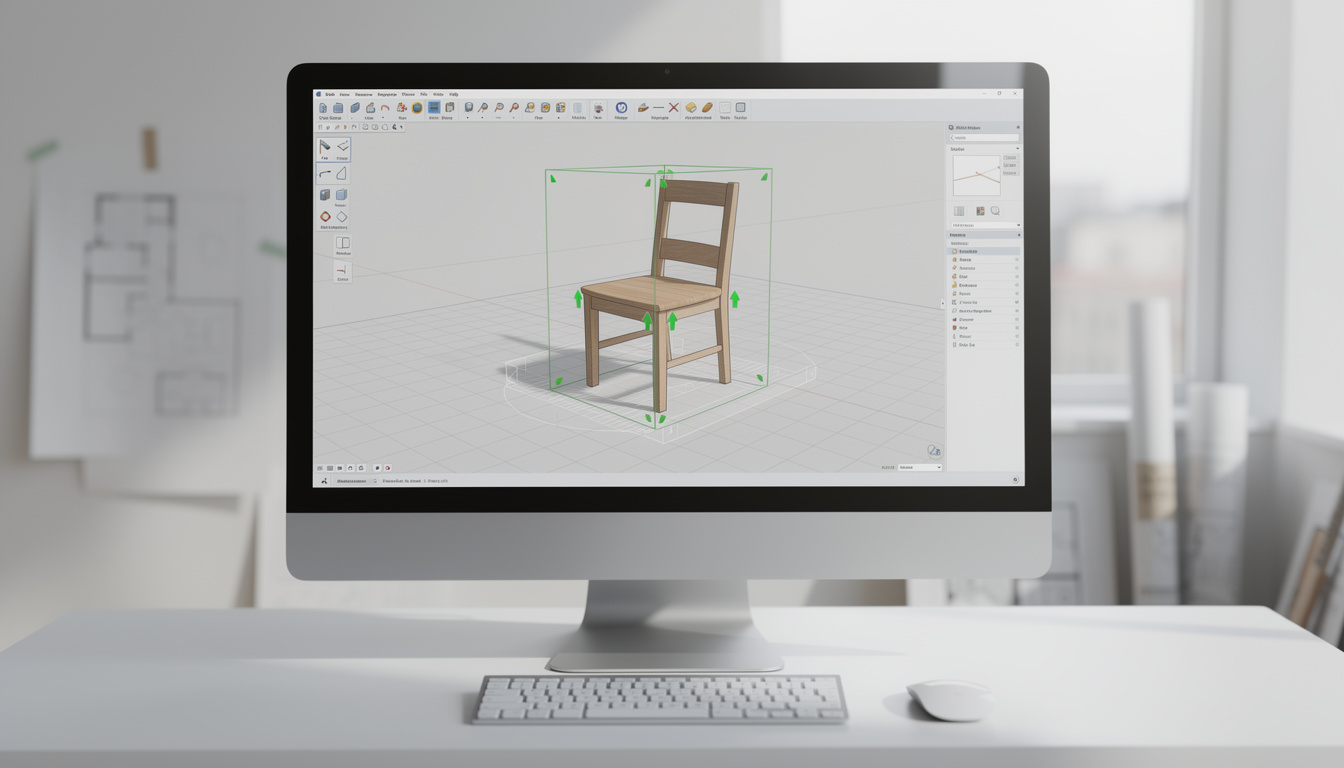The image size is (1344, 768).
Task: Select the outlined diamond tool in the left palette
Action: [x=342, y=216]
